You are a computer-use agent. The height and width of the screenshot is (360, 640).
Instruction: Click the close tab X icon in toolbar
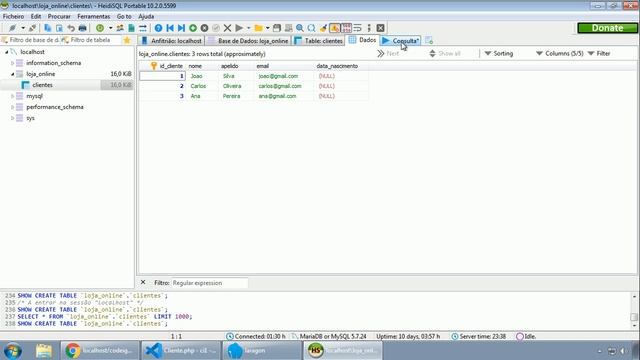click(x=380, y=28)
